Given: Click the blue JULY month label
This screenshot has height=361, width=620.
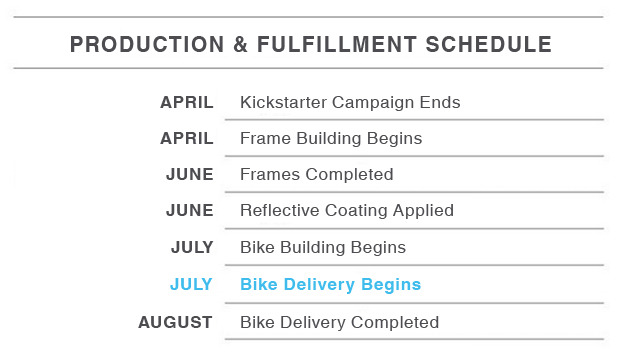Looking at the screenshot, I should [x=191, y=285].
